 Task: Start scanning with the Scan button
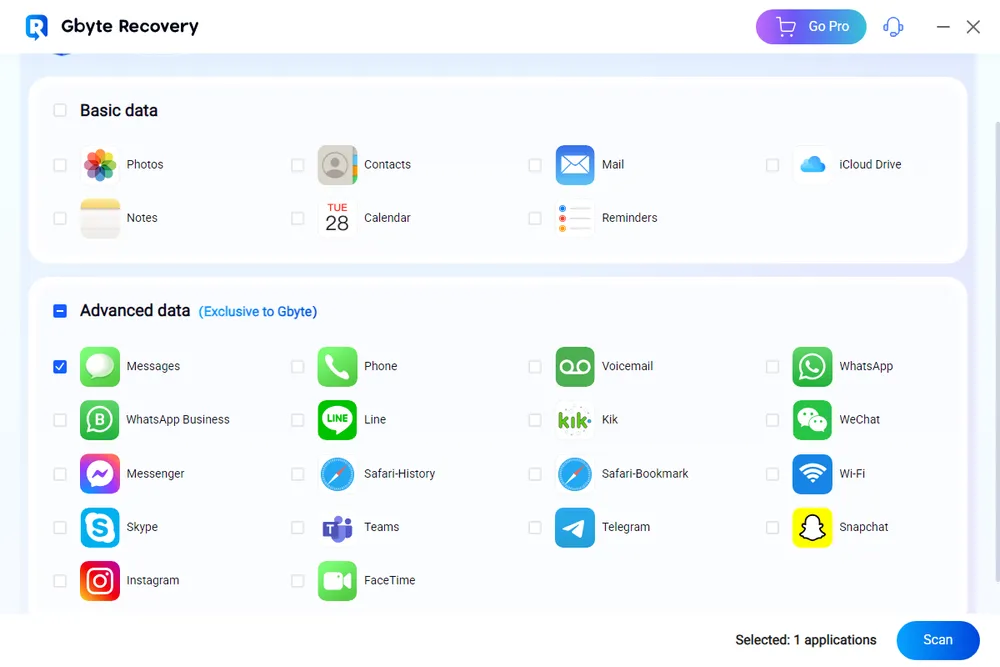938,640
